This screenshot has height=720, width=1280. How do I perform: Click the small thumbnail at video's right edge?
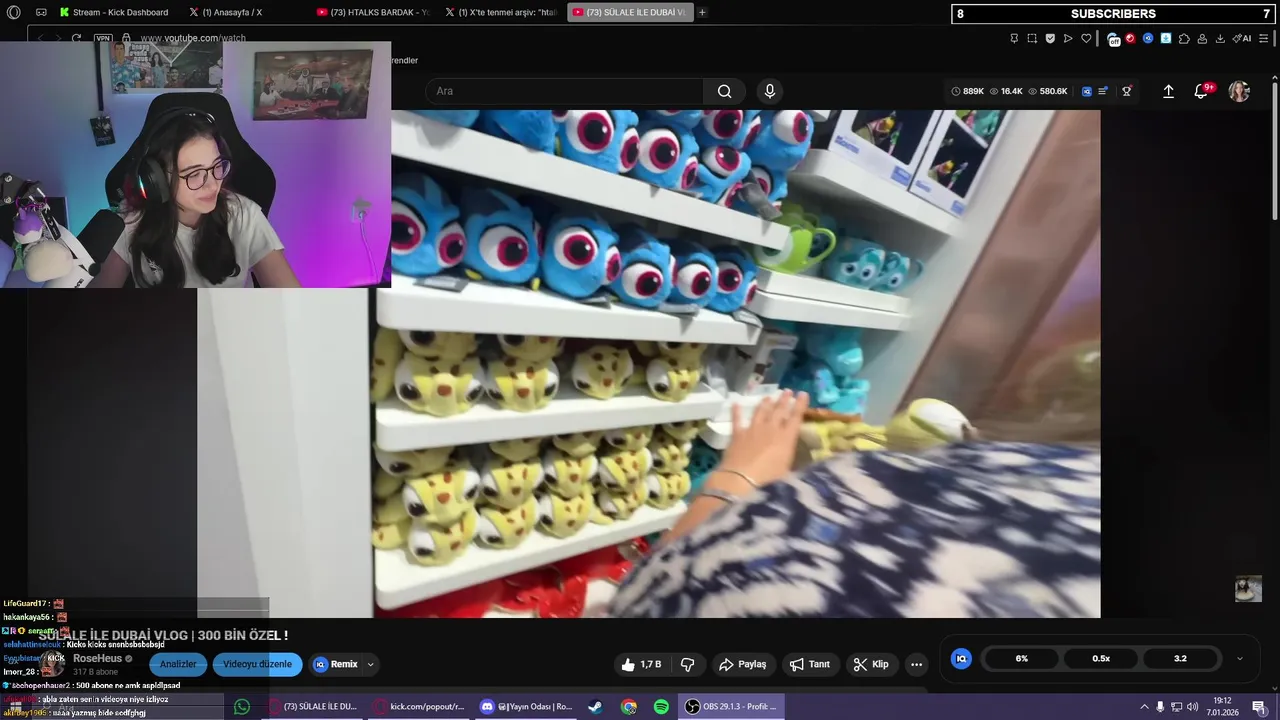pyautogui.click(x=1248, y=589)
